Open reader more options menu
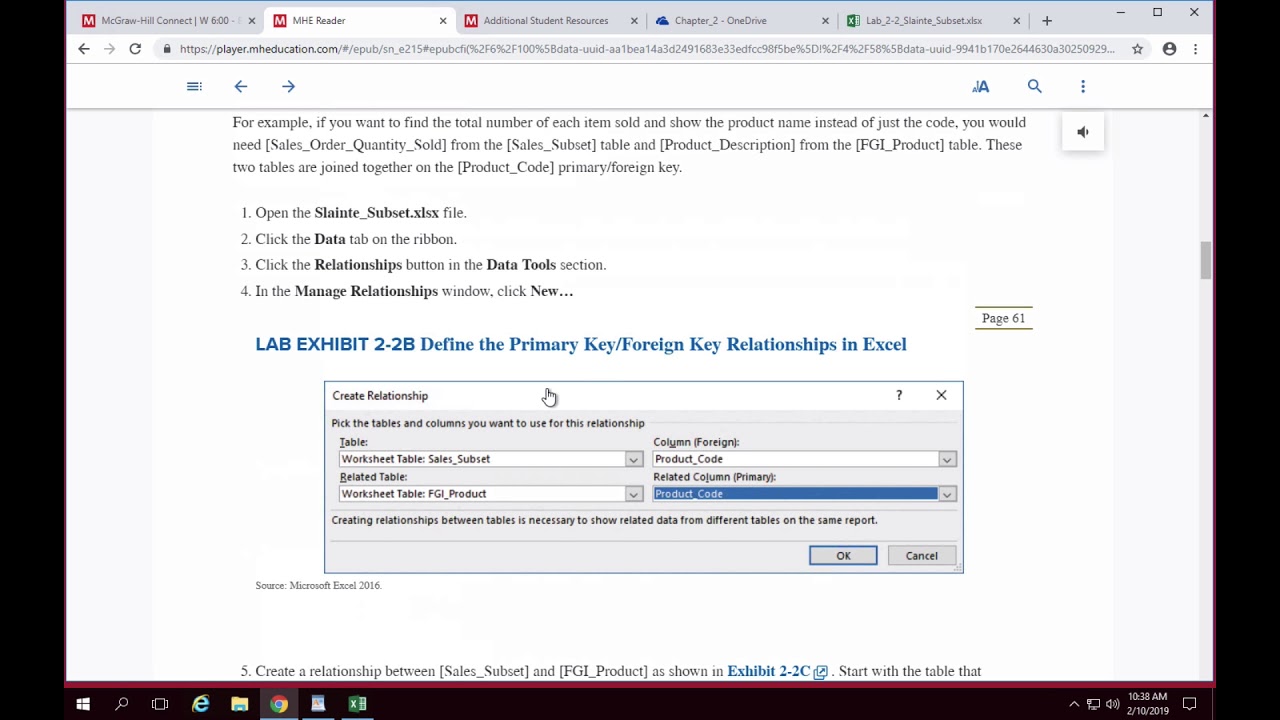The width and height of the screenshot is (1280, 720). click(1083, 86)
